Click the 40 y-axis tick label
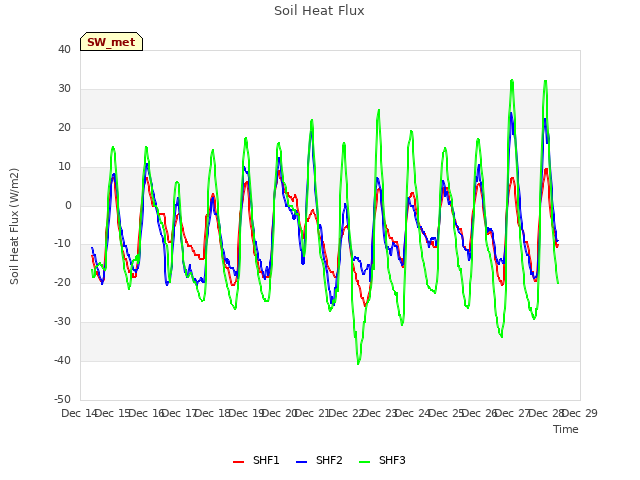Viewport: 640px width, 480px height. pos(64,49)
